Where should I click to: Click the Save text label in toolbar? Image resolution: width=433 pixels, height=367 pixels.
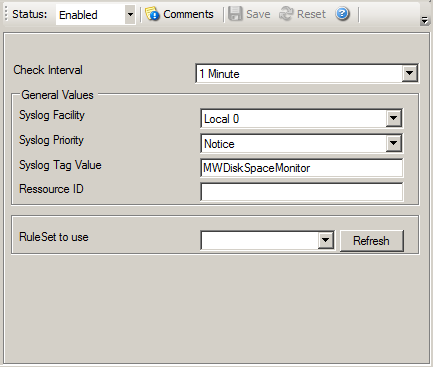(x=258, y=14)
